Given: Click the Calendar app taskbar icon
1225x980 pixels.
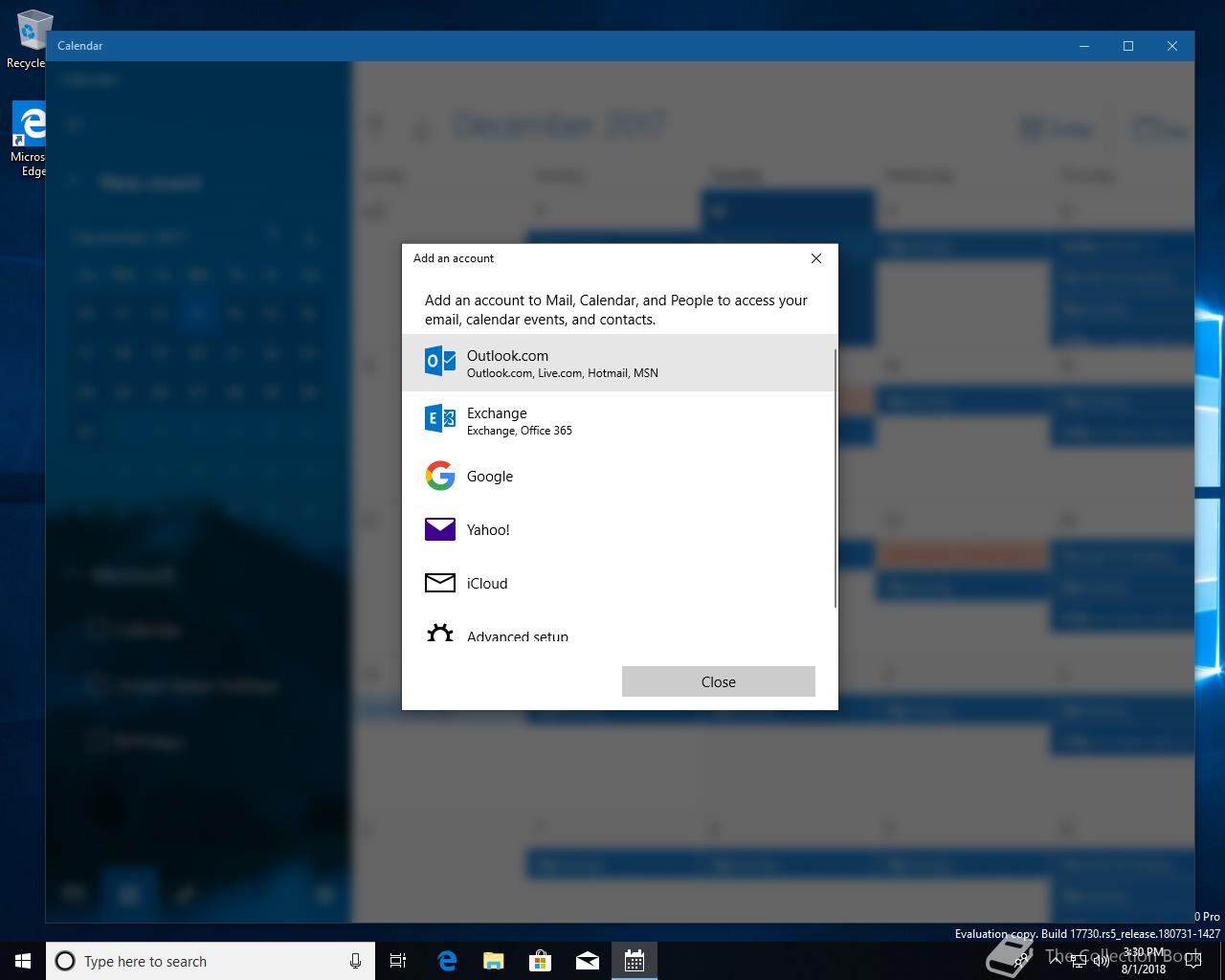Looking at the screenshot, I should pyautogui.click(x=634, y=961).
